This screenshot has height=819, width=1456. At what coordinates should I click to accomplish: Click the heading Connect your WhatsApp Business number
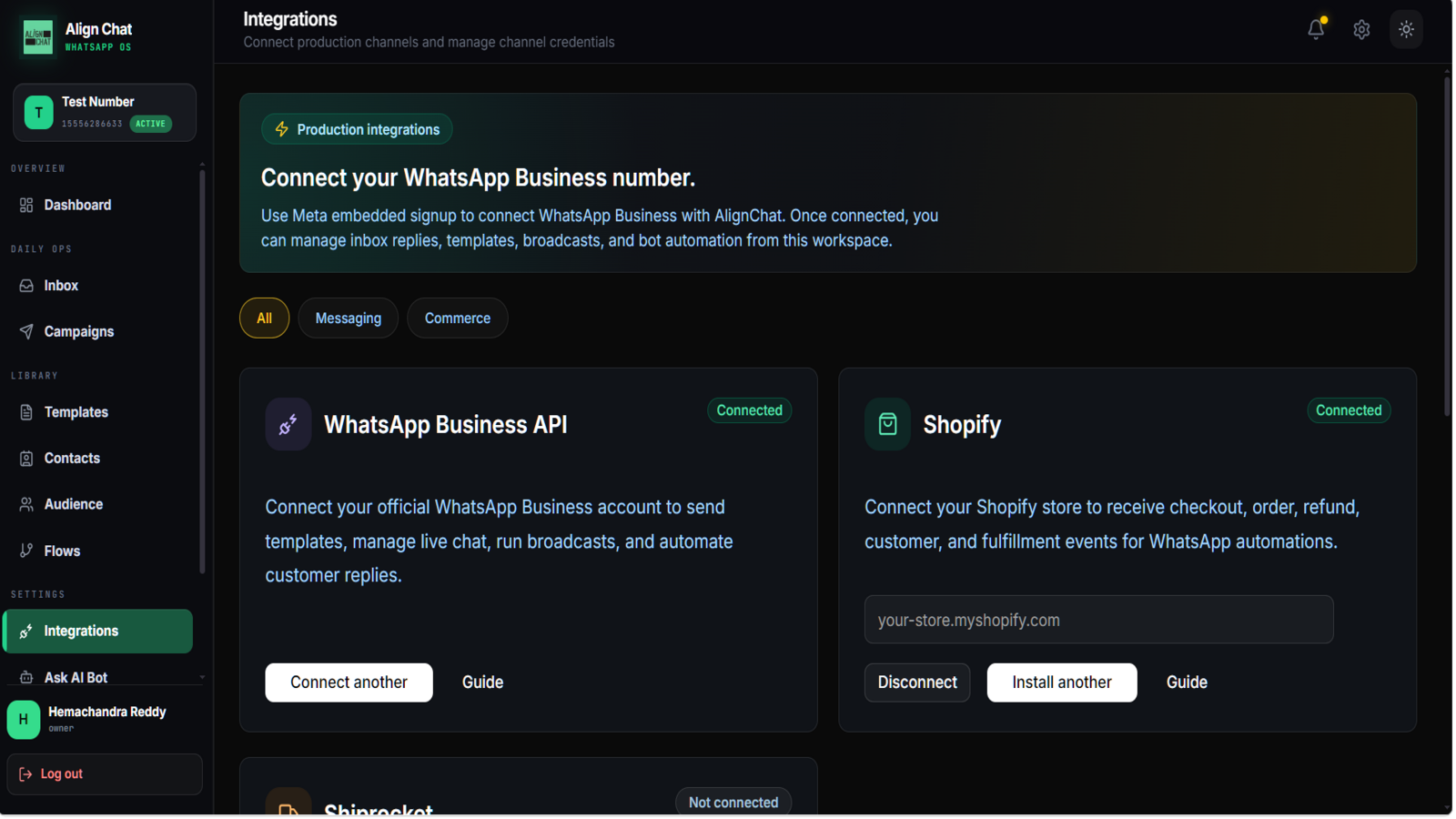click(478, 177)
